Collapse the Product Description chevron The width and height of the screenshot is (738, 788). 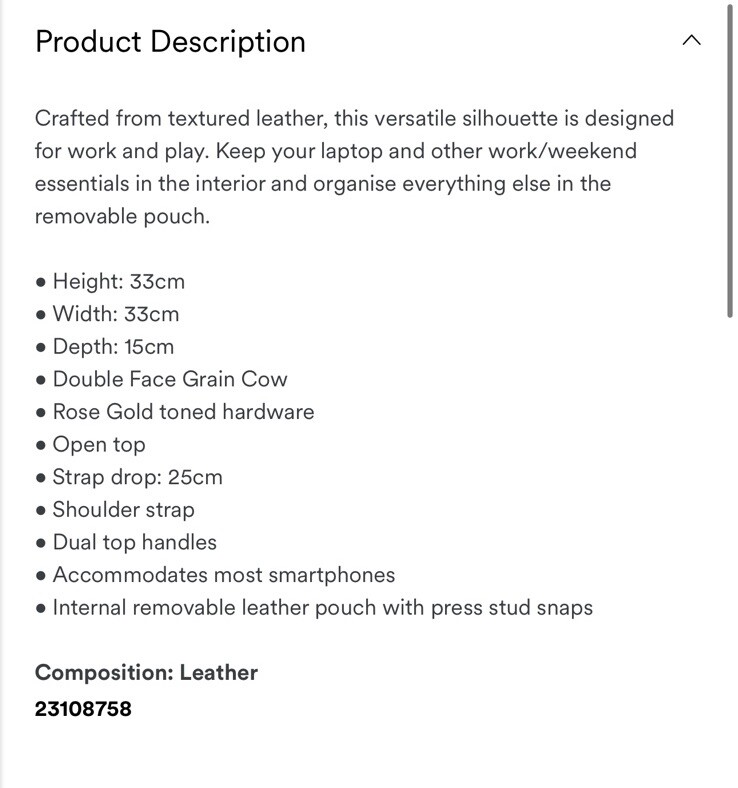tap(691, 40)
